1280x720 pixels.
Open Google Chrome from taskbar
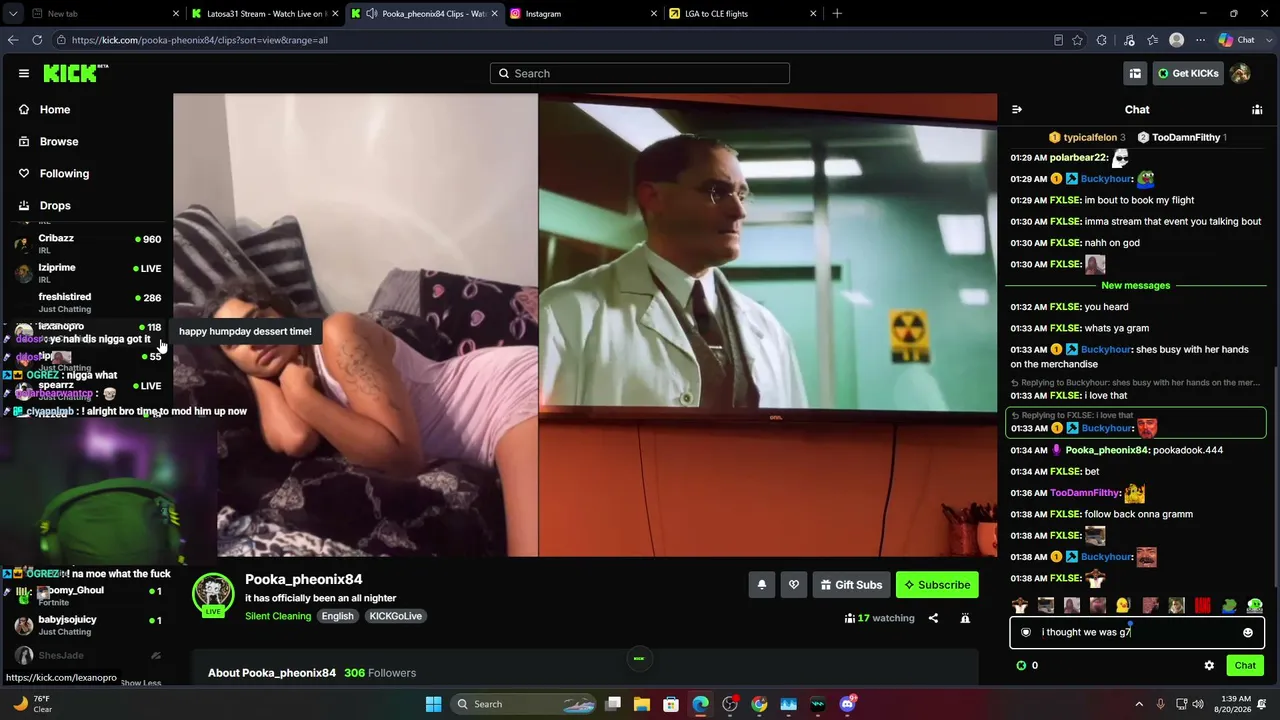click(x=759, y=704)
